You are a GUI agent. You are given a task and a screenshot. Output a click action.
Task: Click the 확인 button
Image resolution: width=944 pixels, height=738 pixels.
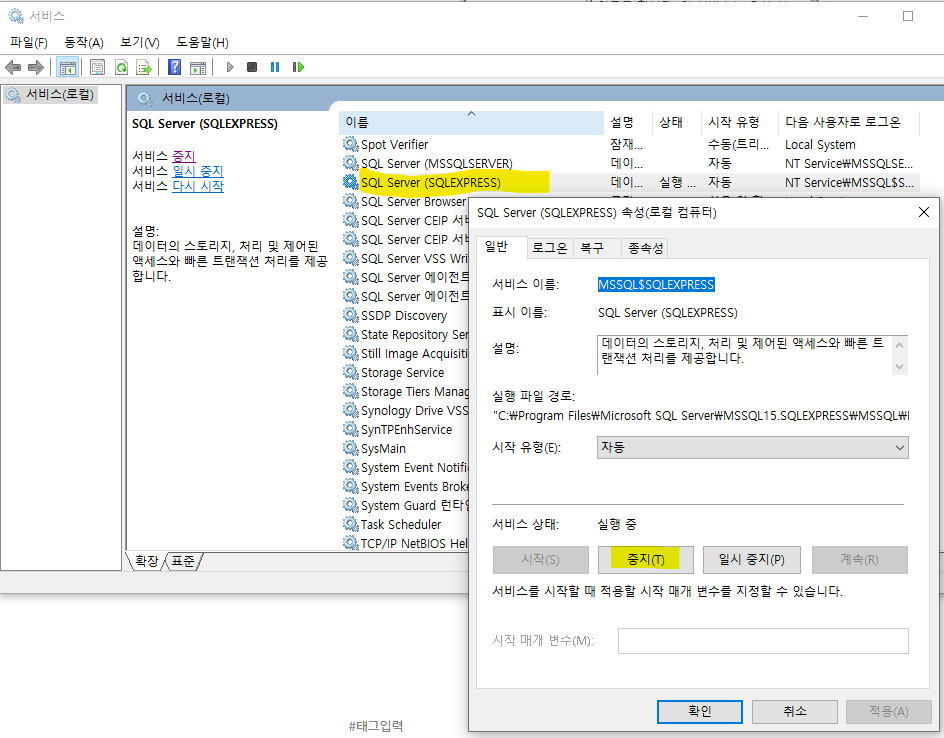[700, 712]
